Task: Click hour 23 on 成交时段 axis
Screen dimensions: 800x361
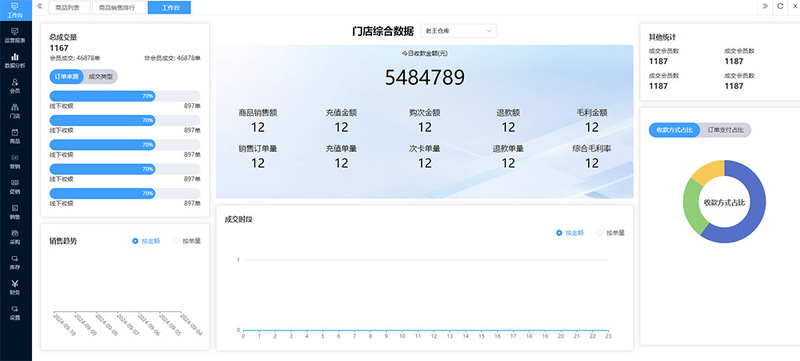Action: tap(608, 336)
